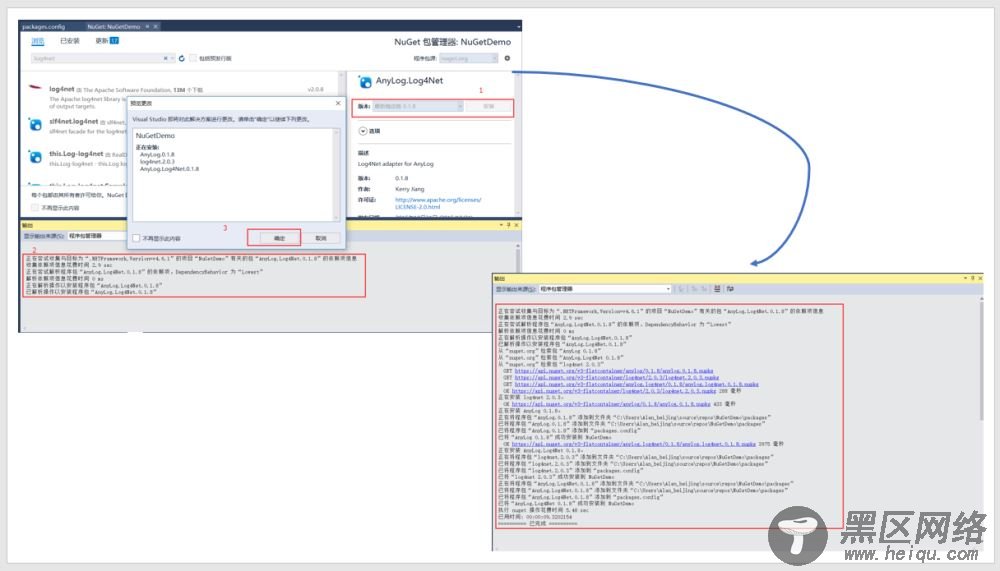Pin the right Output window

click(973, 278)
